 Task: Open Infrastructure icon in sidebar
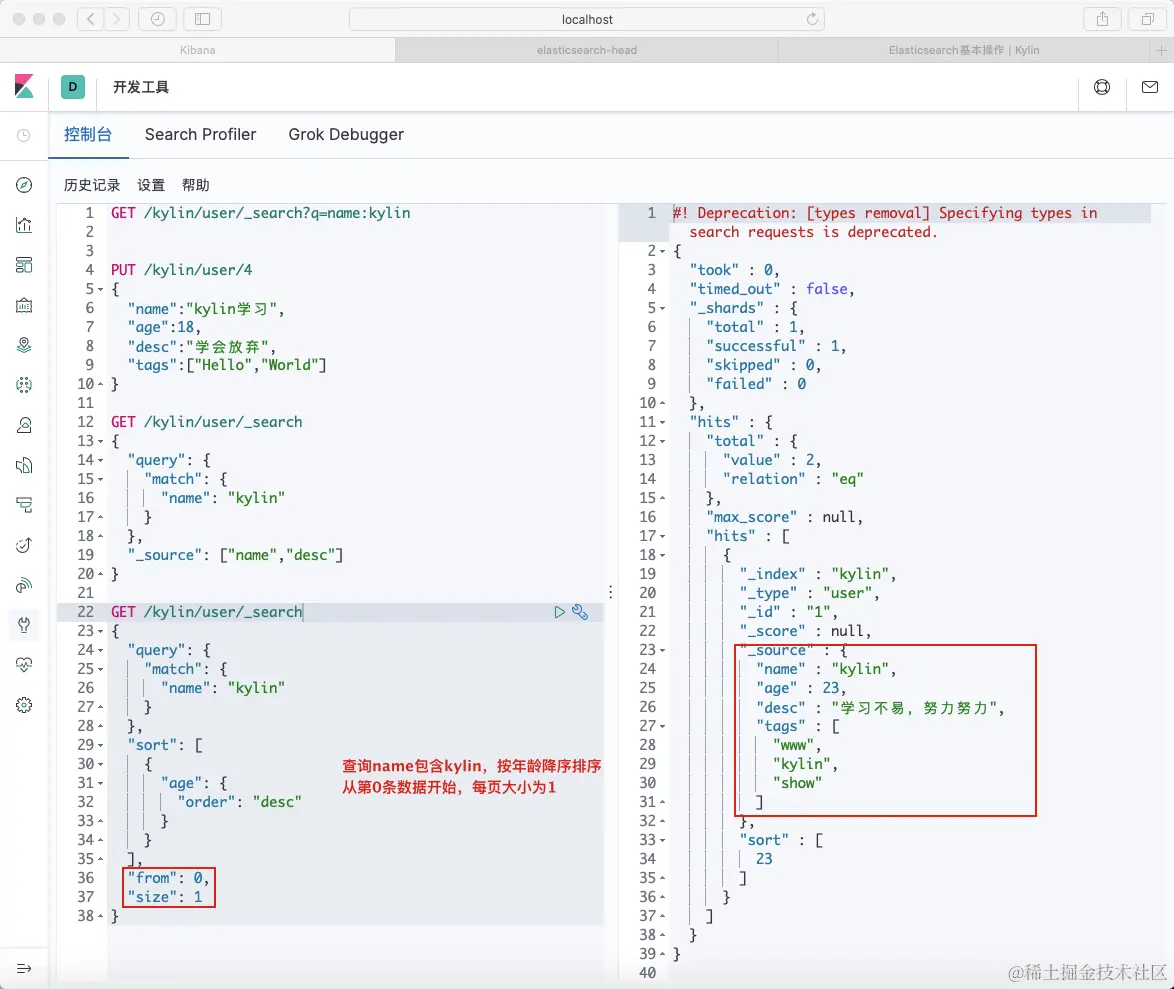point(24,425)
